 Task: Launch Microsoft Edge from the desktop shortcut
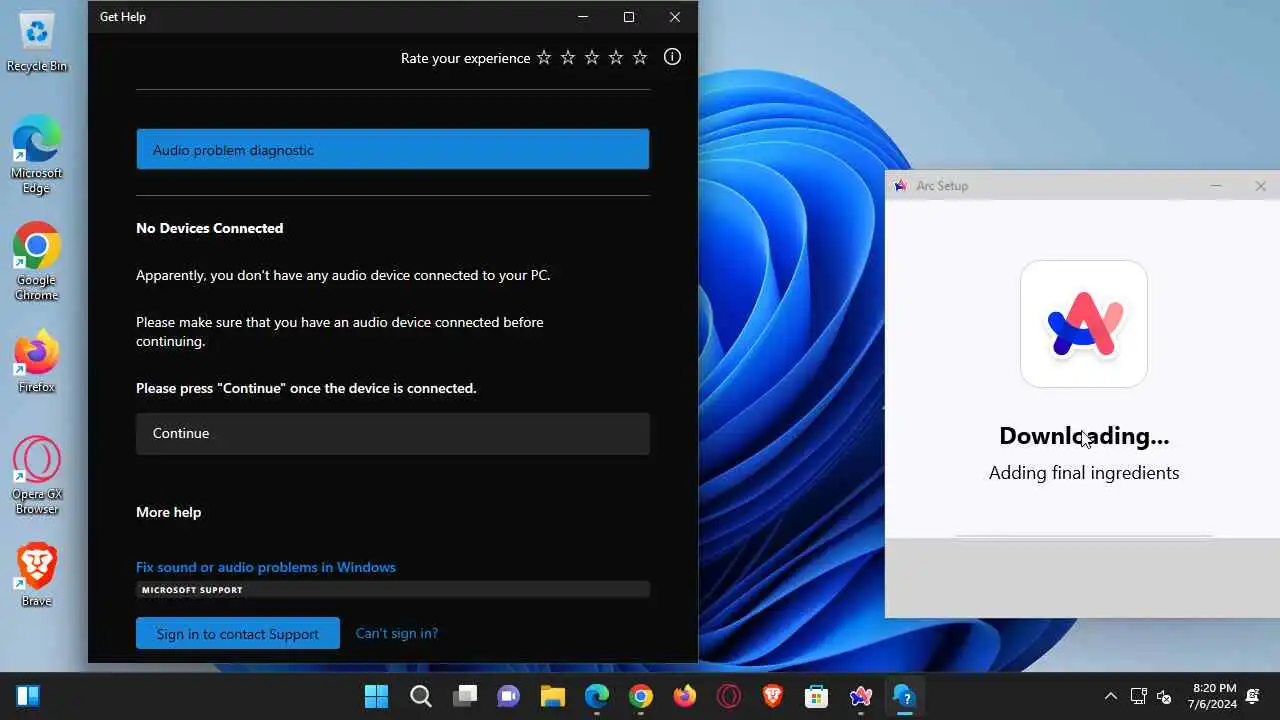click(37, 155)
